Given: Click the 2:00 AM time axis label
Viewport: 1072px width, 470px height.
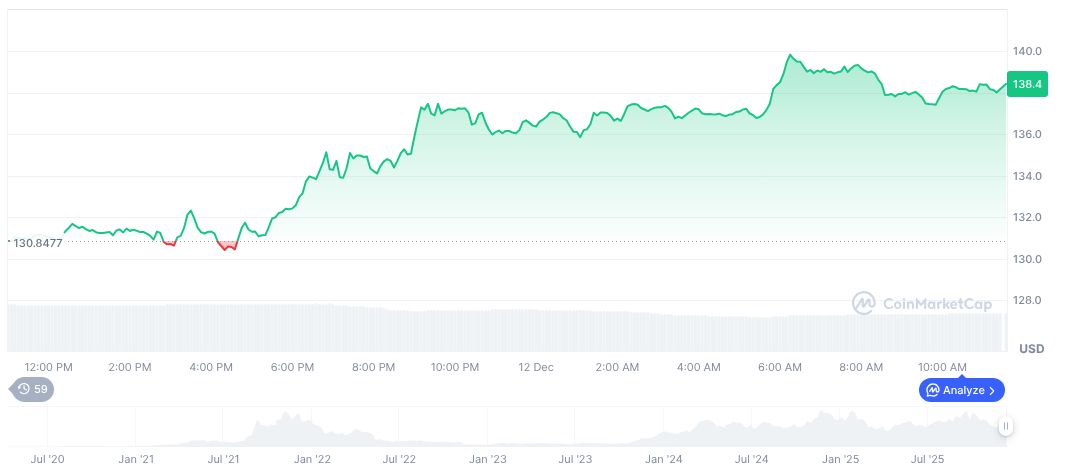Looking at the screenshot, I should 617,367.
